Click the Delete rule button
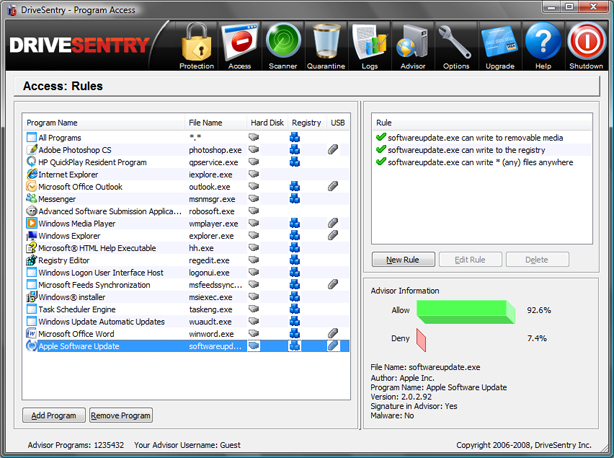This screenshot has height=458, width=614. (x=537, y=260)
